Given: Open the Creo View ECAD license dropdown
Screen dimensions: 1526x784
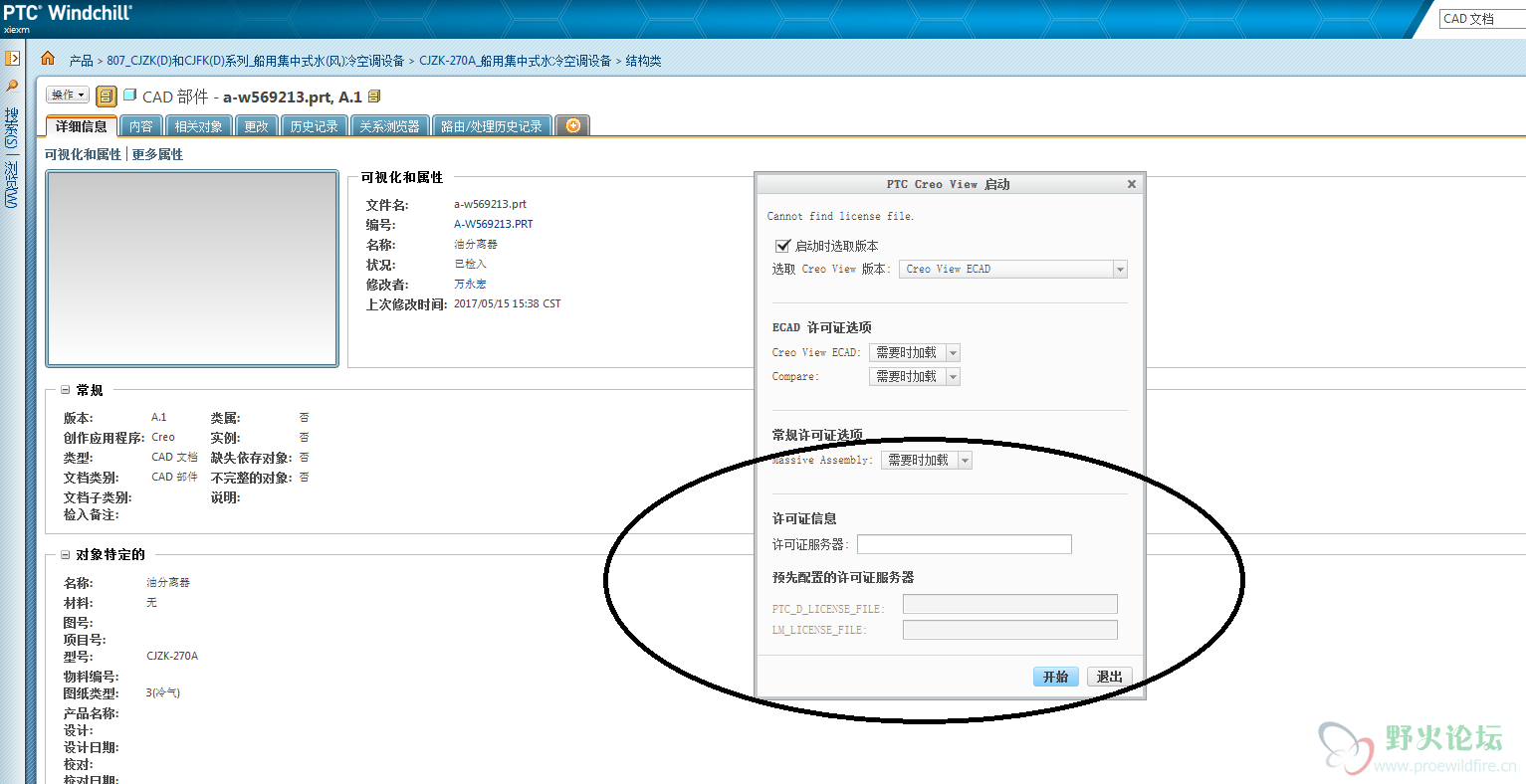Looking at the screenshot, I should tap(915, 352).
